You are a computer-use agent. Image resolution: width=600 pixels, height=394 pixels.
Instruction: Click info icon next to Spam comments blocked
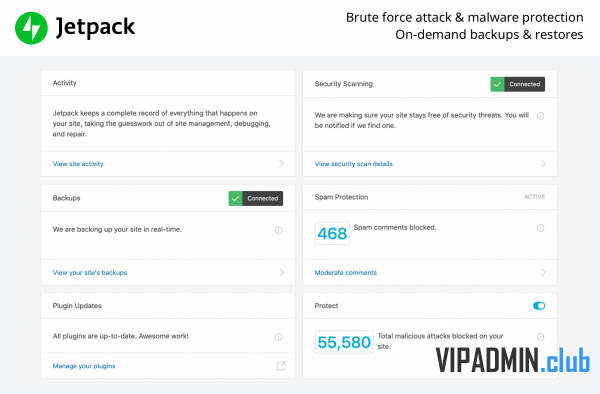coord(540,228)
